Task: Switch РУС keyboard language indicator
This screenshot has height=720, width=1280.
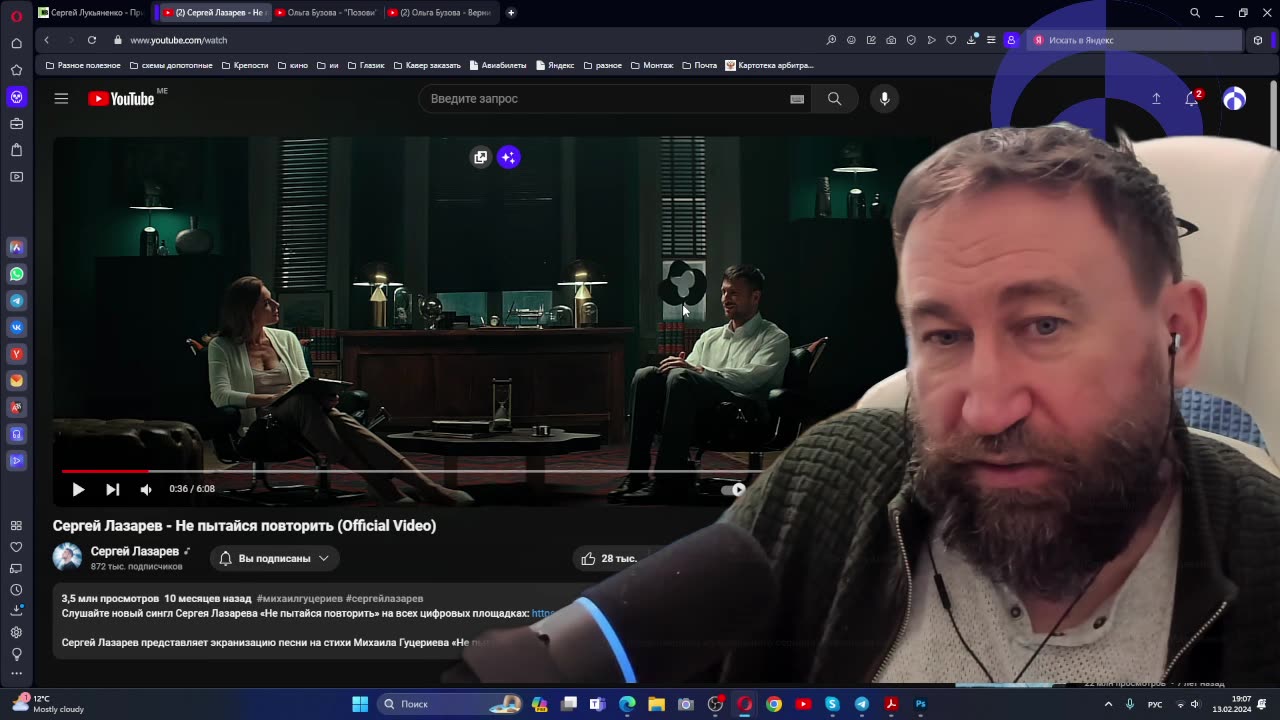Action: pyautogui.click(x=1155, y=704)
